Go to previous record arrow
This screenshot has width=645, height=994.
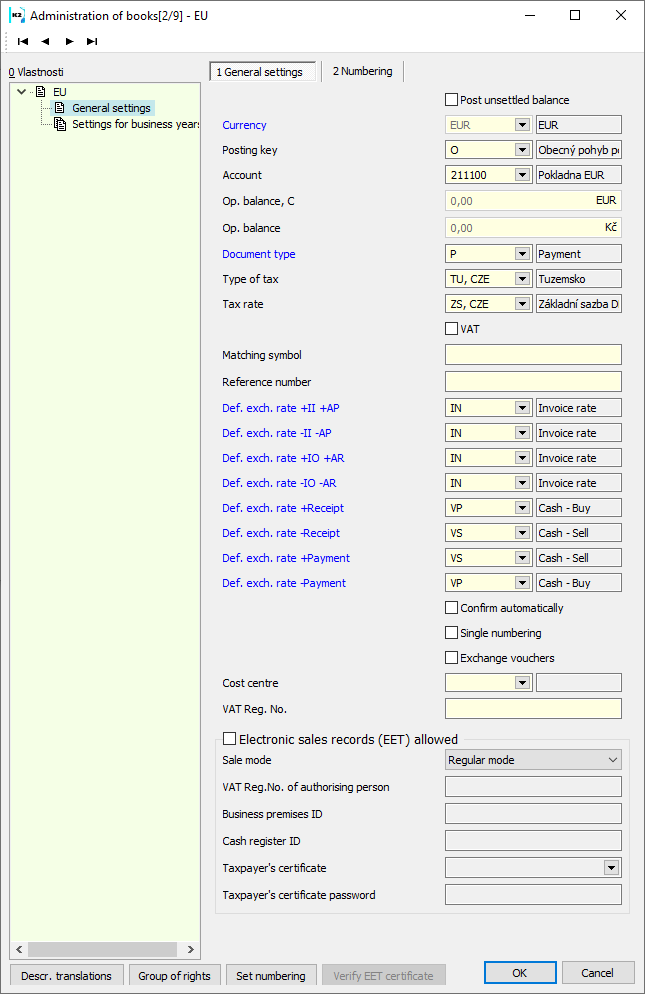tap(45, 42)
